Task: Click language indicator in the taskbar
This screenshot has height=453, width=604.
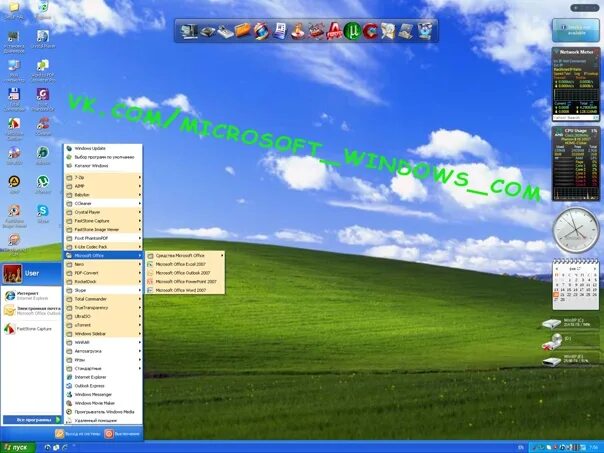Action: 521,448
